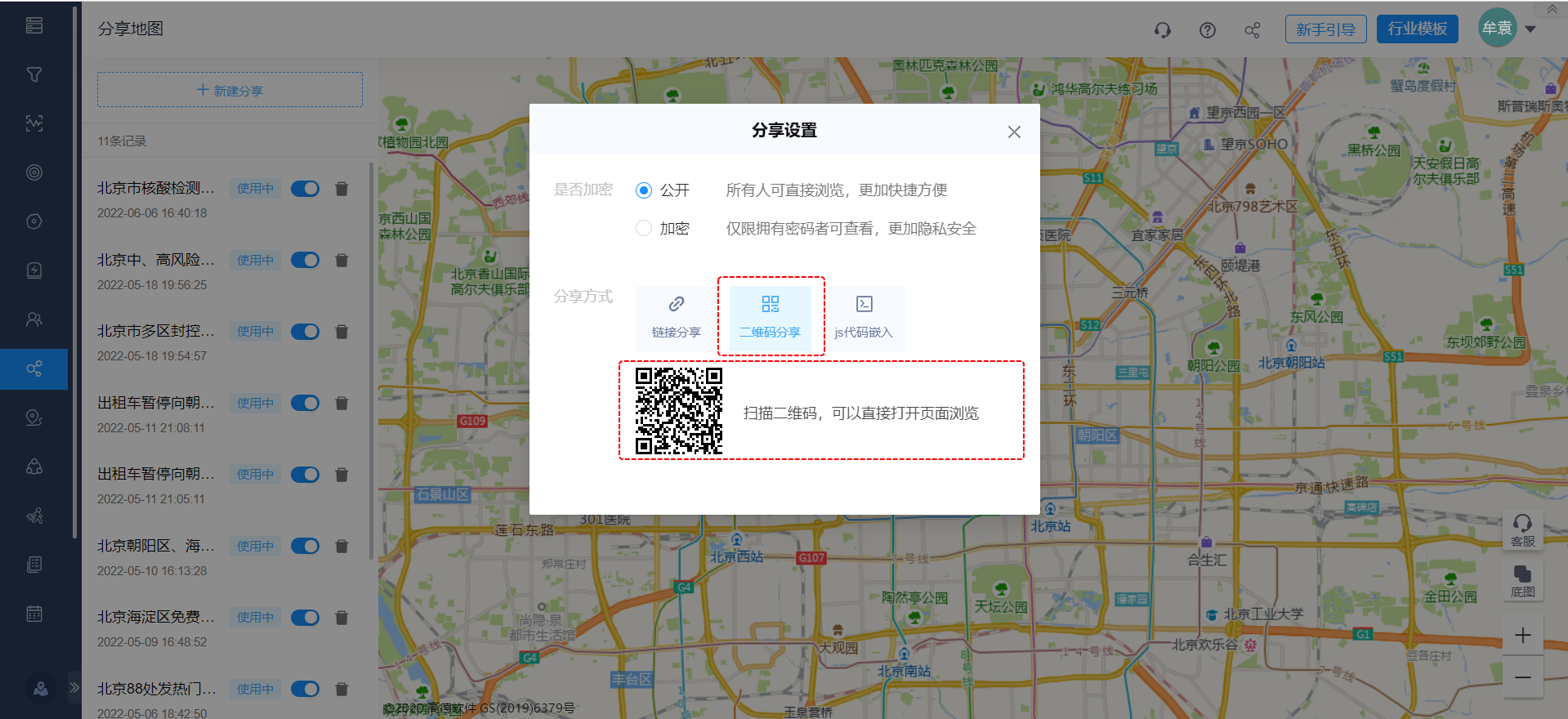The image size is (1568, 719).
Task: Open the two-people users icon in the sidebar
Action: pyautogui.click(x=34, y=319)
